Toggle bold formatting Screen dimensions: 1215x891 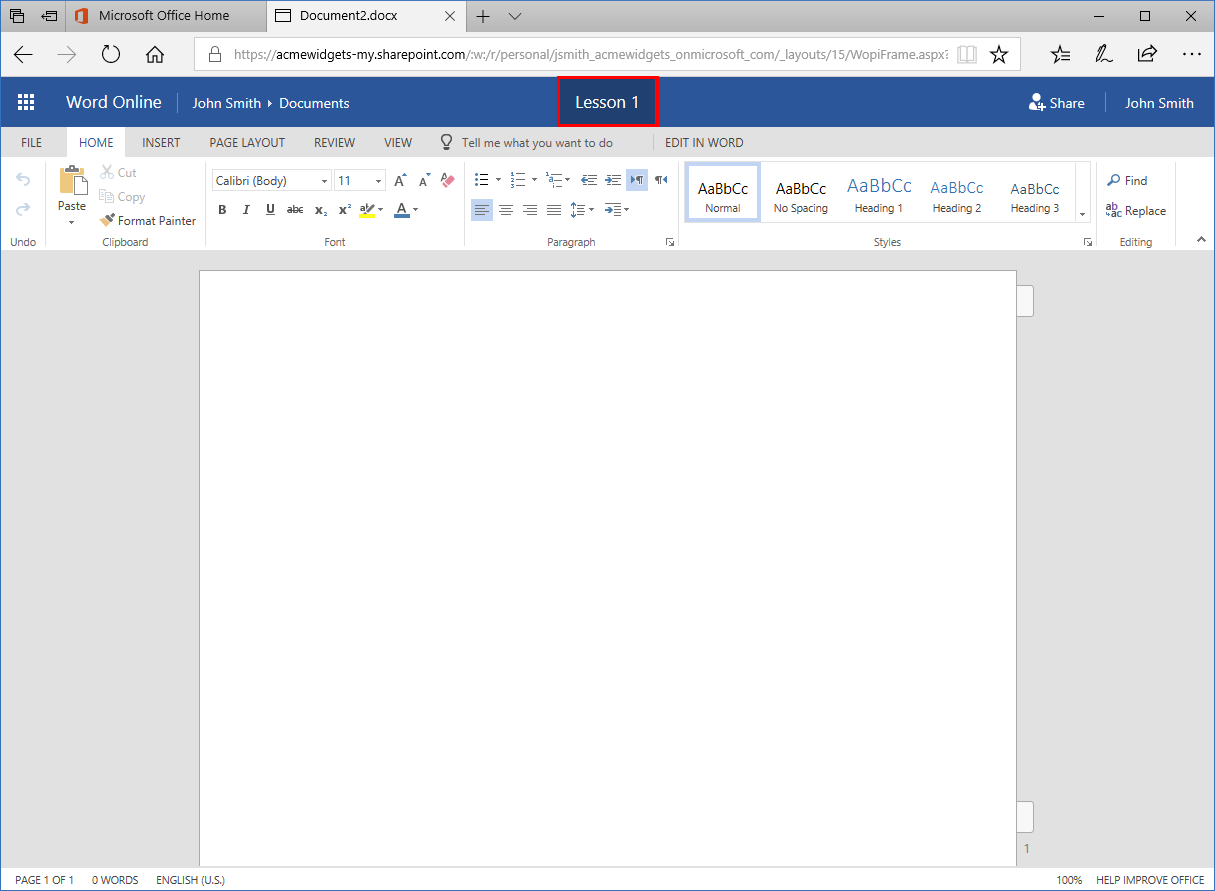tap(222, 209)
